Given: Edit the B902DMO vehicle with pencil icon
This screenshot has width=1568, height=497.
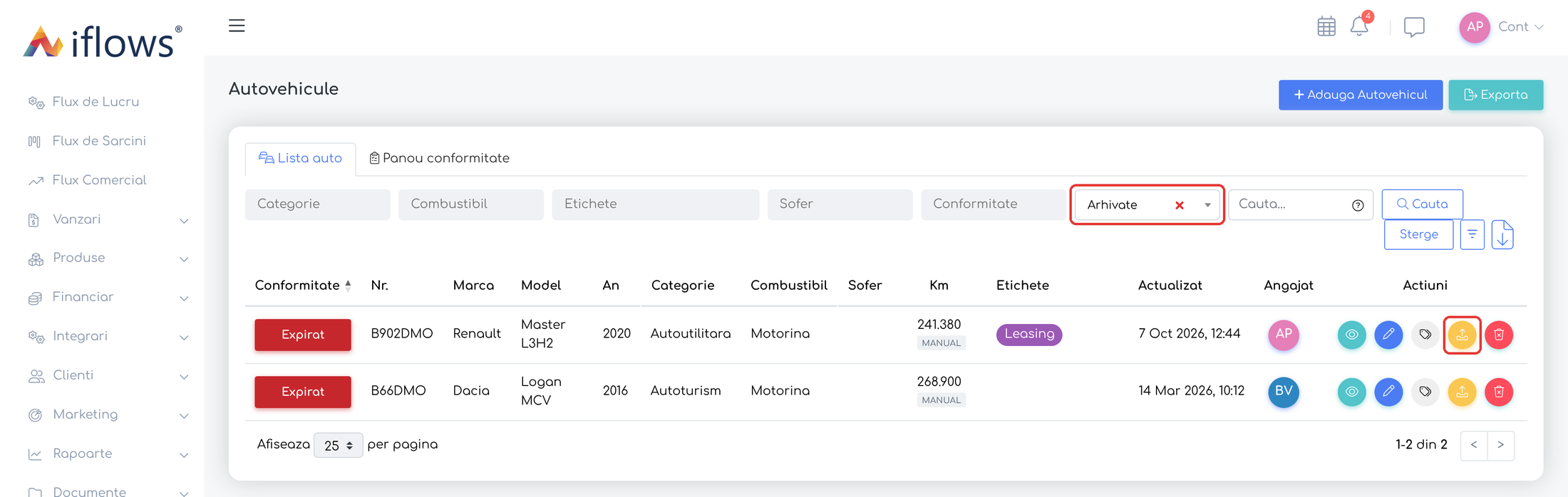Looking at the screenshot, I should [1388, 335].
